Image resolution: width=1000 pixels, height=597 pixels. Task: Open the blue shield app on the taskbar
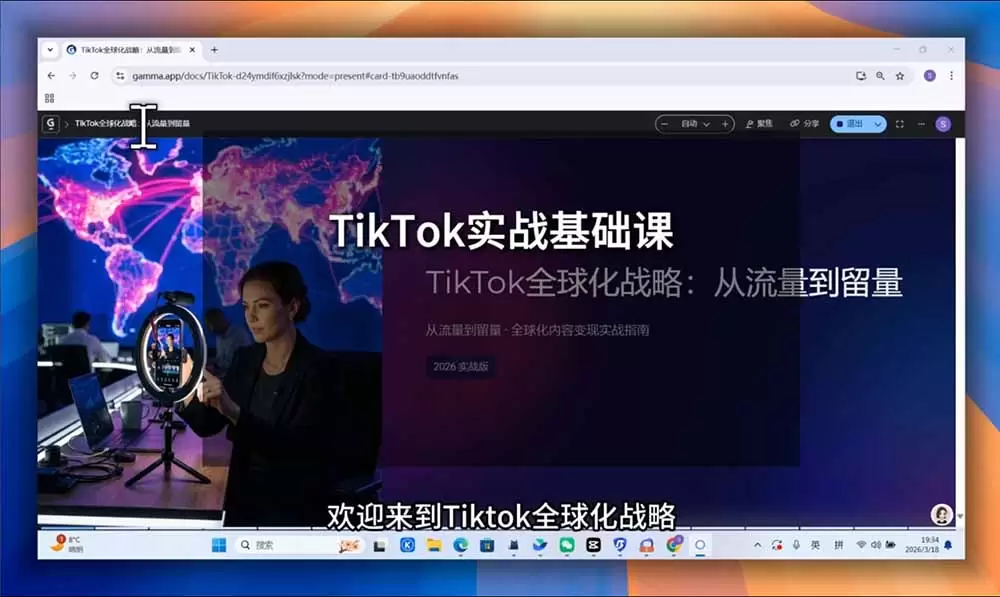point(620,545)
